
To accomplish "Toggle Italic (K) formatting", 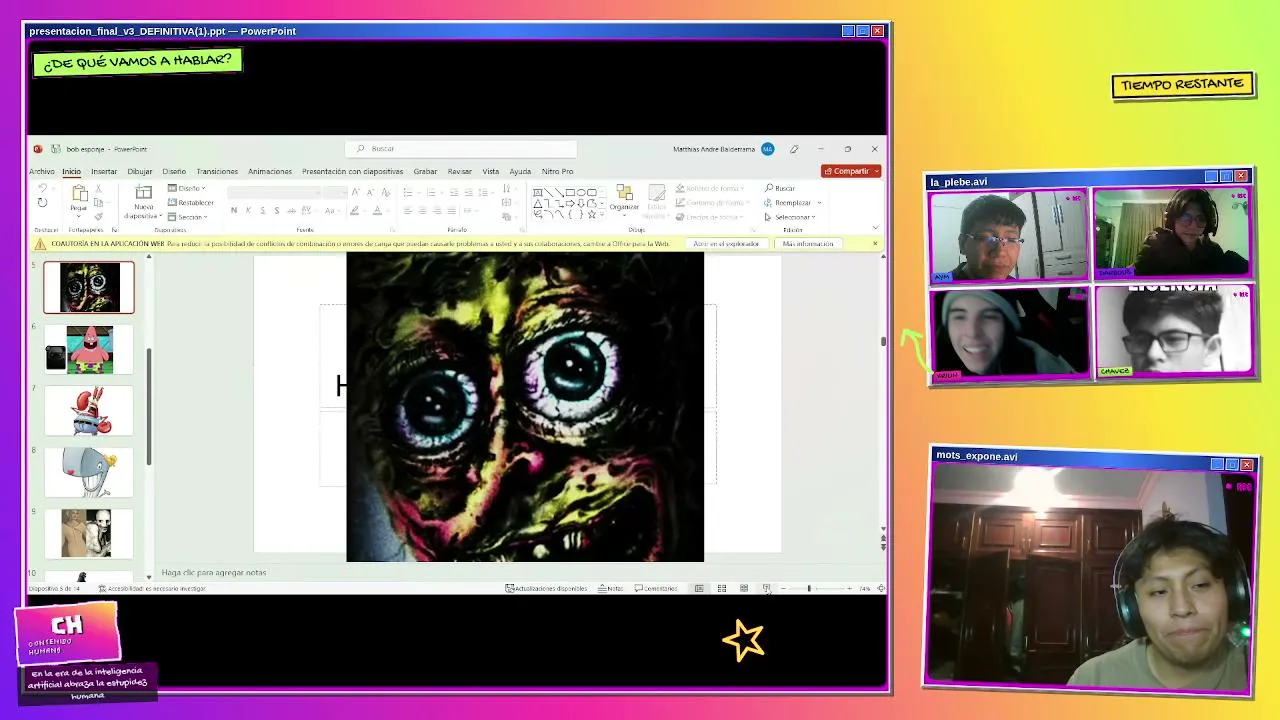I will tap(248, 211).
